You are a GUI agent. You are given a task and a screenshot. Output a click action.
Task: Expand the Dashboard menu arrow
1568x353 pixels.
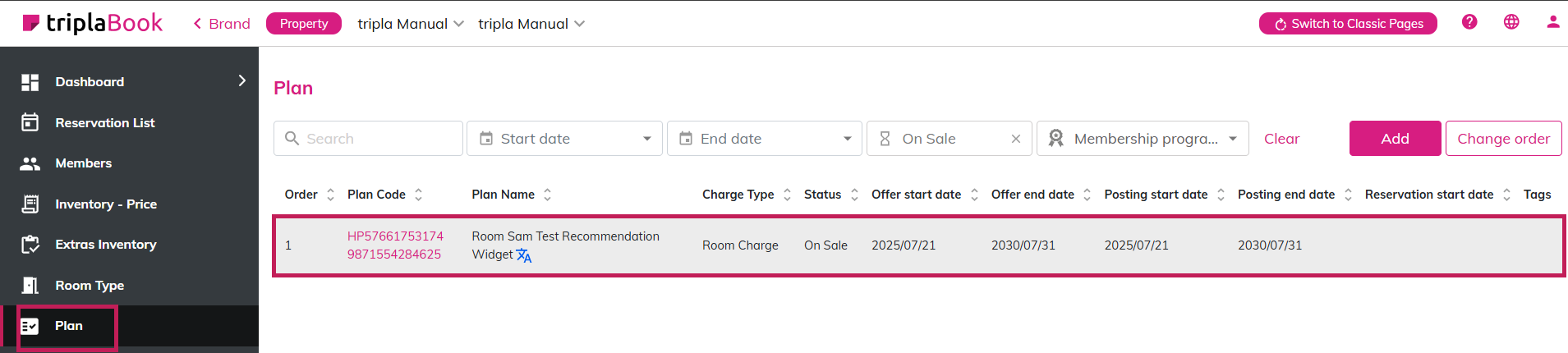click(241, 80)
